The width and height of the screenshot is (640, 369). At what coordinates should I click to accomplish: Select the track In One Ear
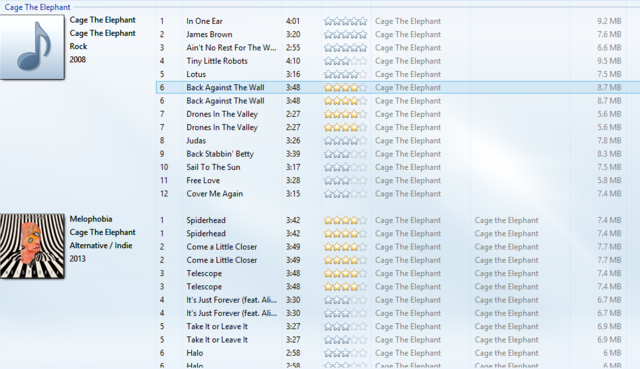click(204, 21)
